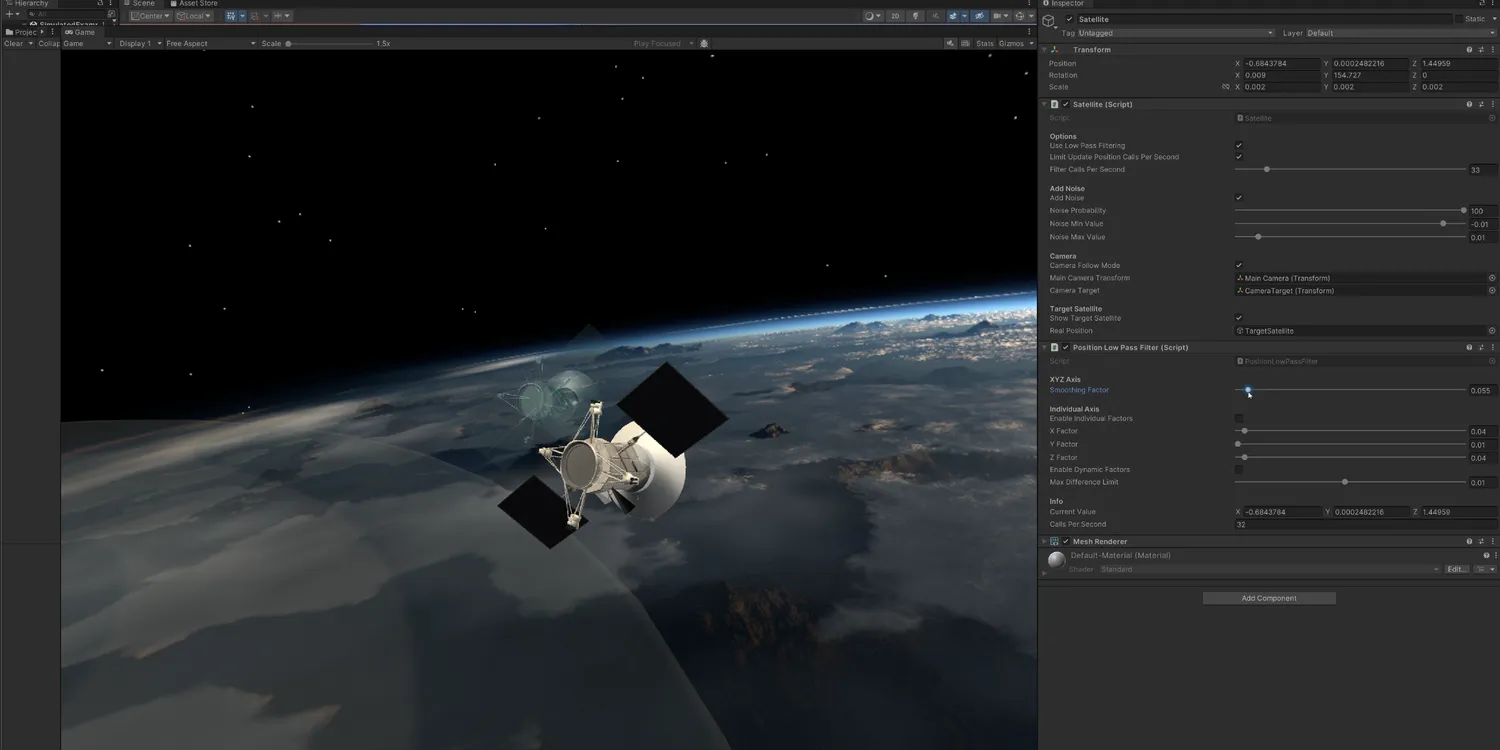Screen dimensions: 1500x750
Task: Click the Position X input field in Transform
Action: point(1282,63)
